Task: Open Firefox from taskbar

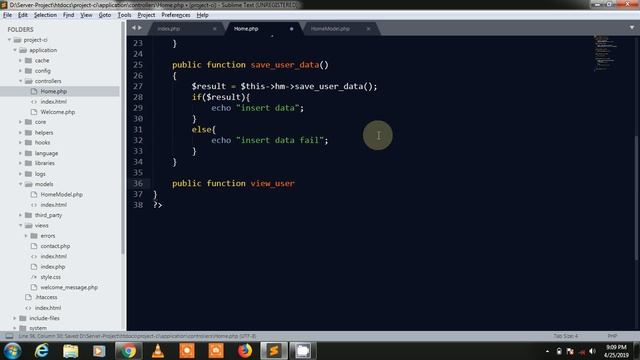Action: (244, 351)
